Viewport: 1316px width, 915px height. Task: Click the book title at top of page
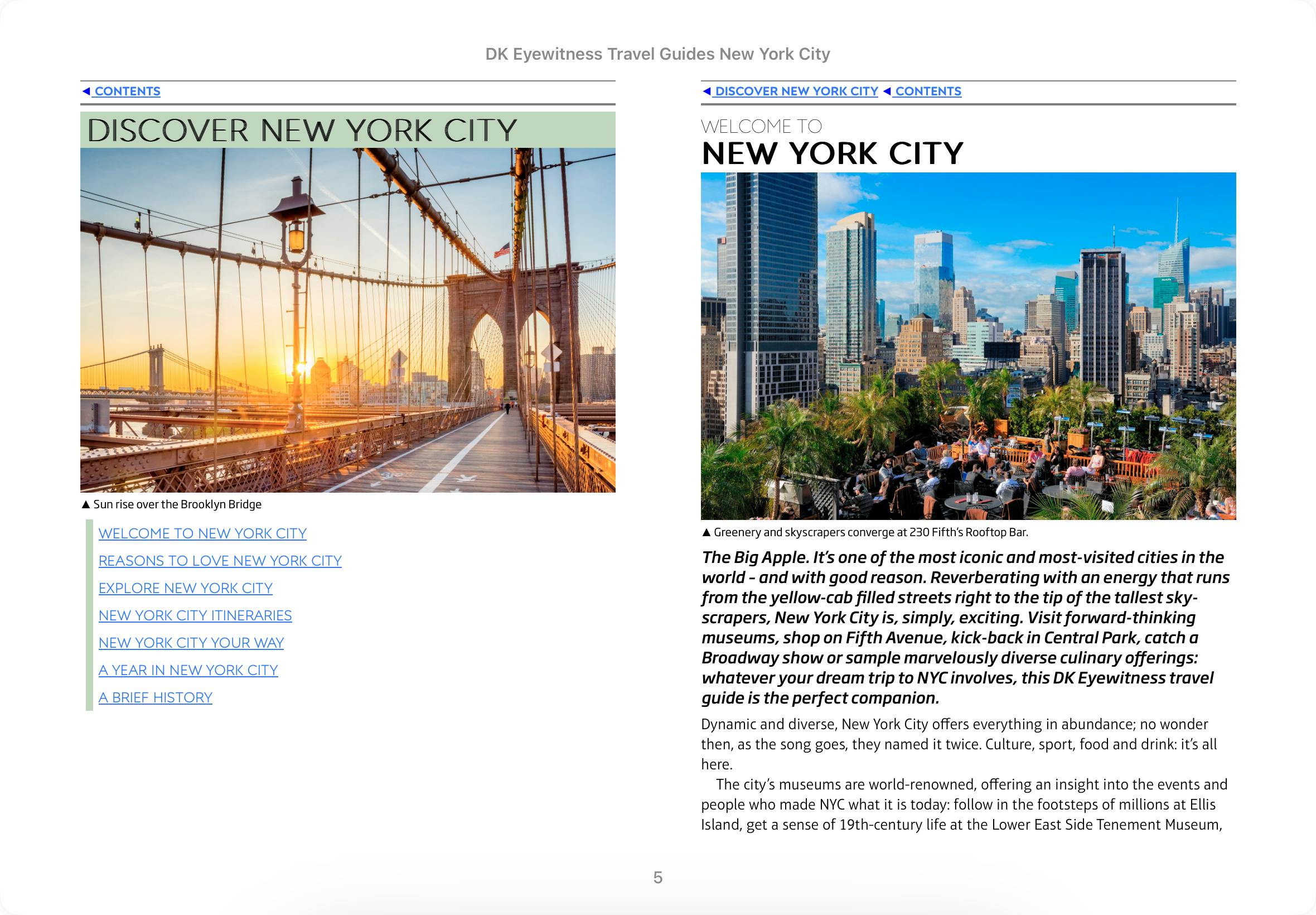point(657,54)
